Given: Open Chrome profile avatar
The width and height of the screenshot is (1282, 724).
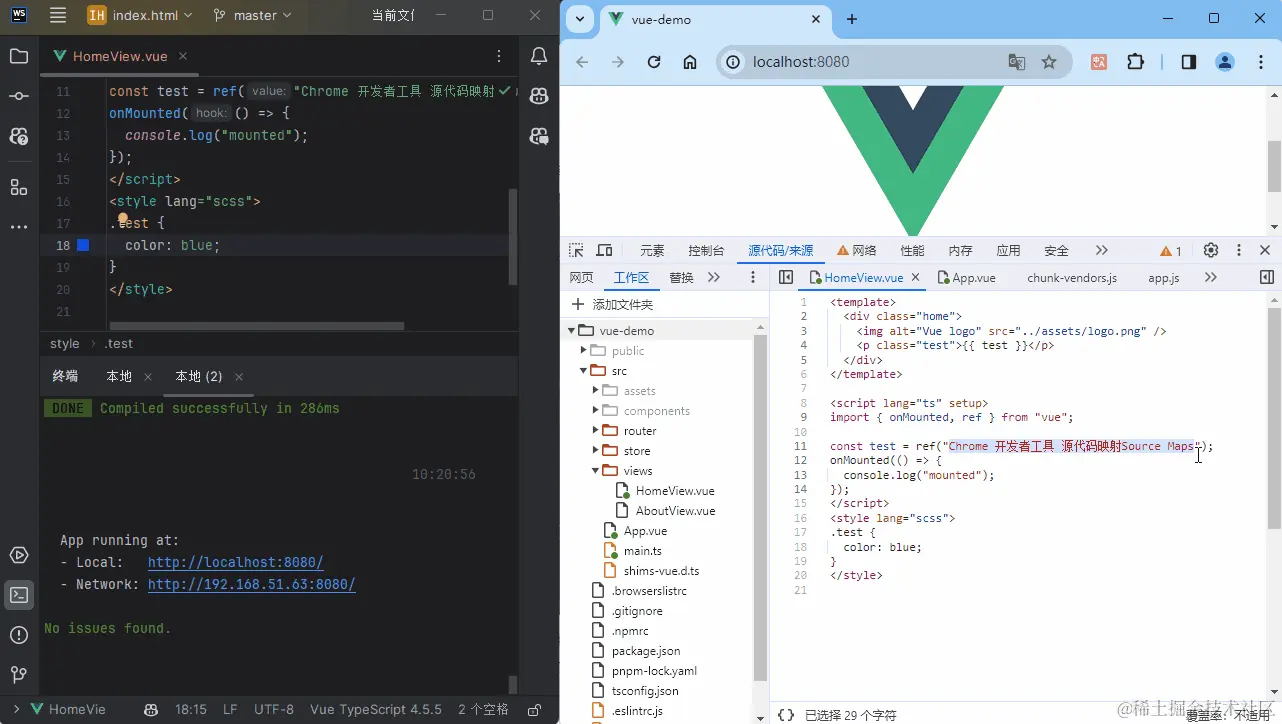Looking at the screenshot, I should 1224,62.
